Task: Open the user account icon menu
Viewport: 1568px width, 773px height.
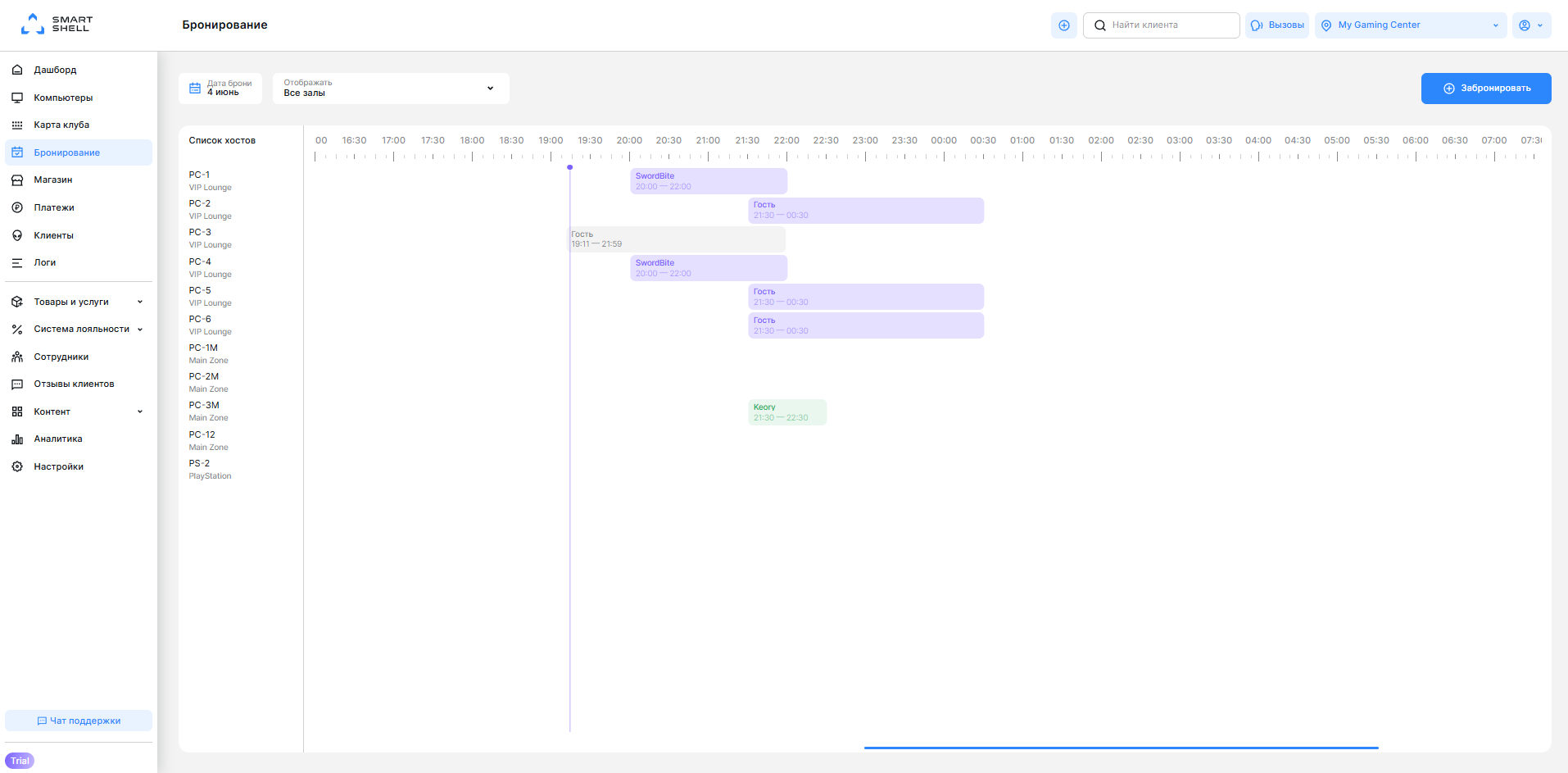Action: (1525, 25)
